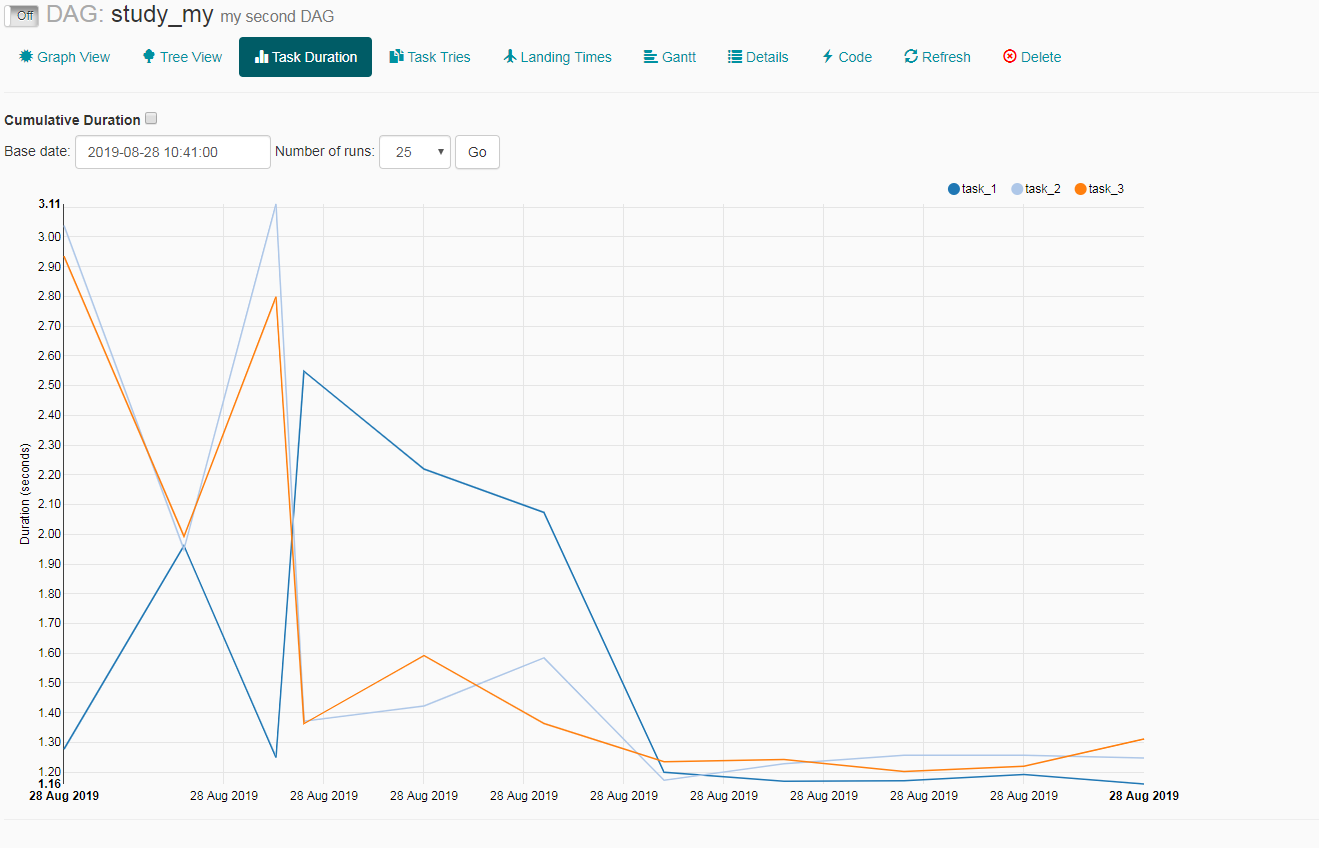Click the 1.16 minimum y-axis label
This screenshot has height=848, width=1319.
click(49, 783)
